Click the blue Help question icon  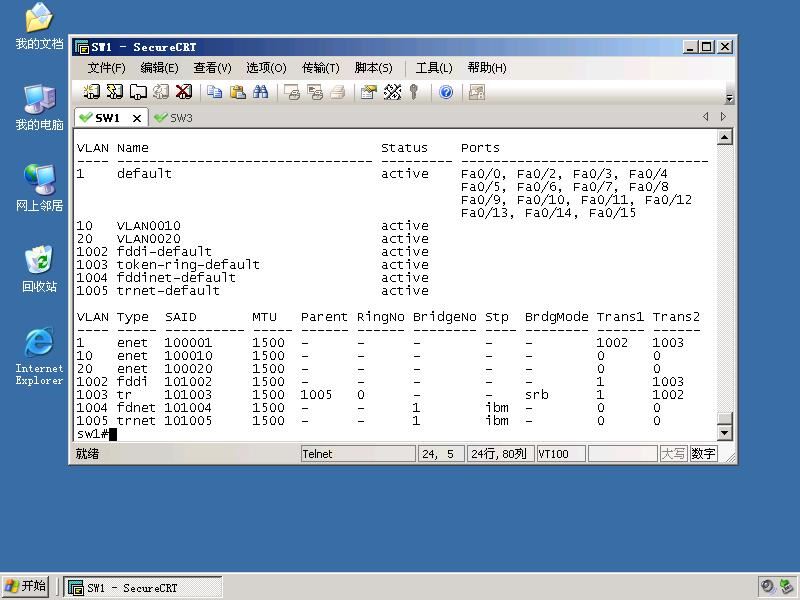[446, 92]
